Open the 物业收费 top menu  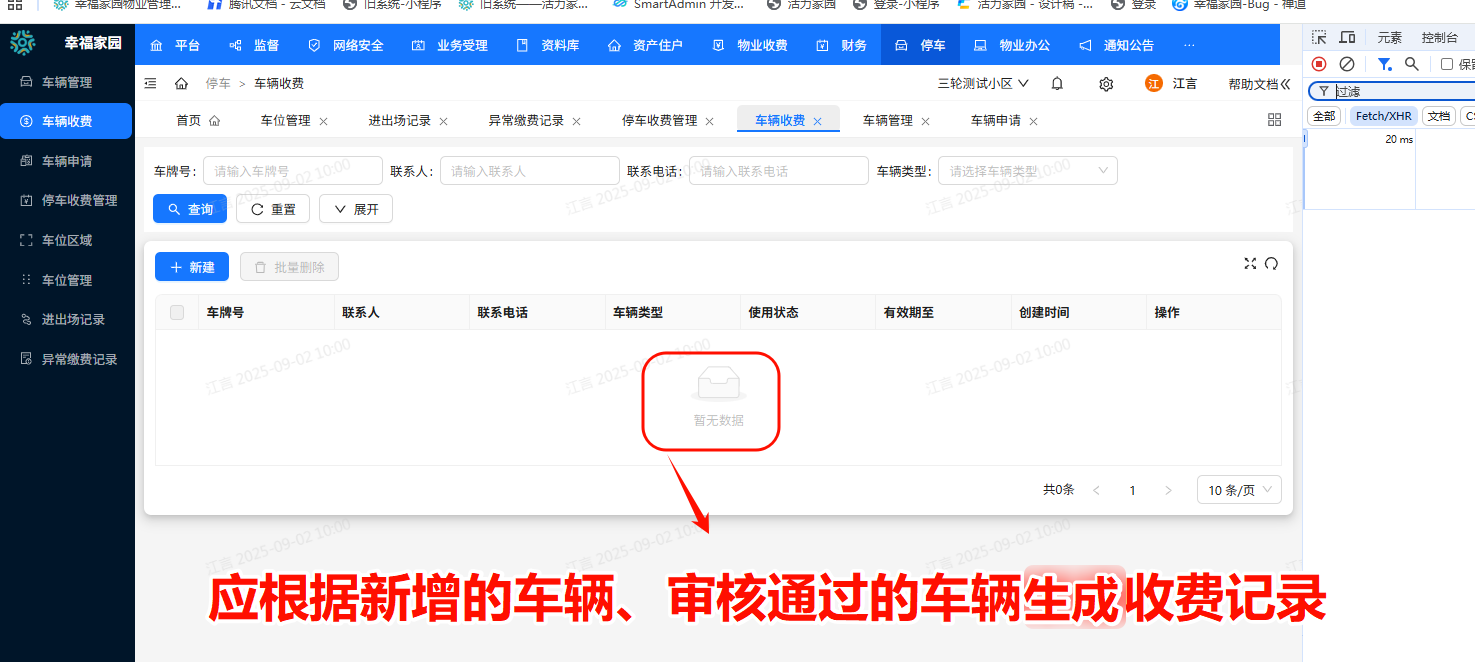(x=751, y=45)
